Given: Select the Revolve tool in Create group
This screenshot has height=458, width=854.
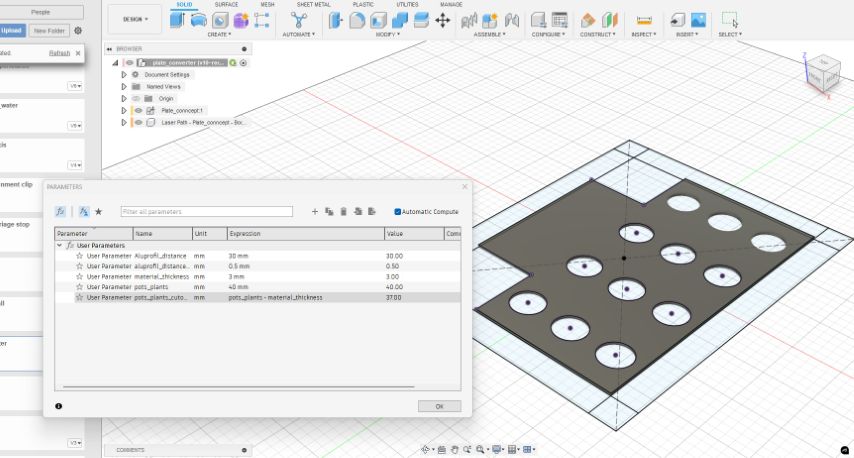Looking at the screenshot, I should coord(199,20).
